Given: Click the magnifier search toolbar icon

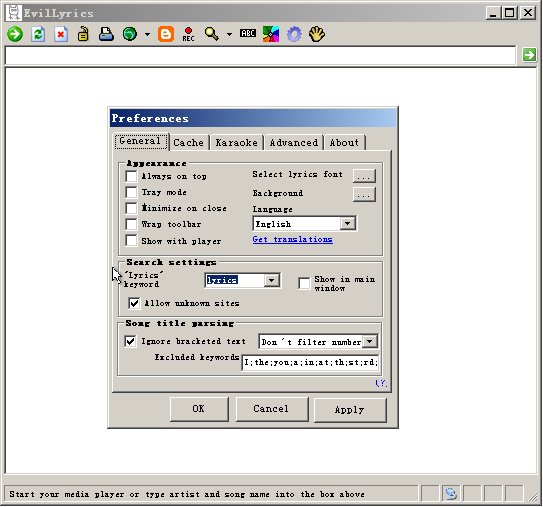Looking at the screenshot, I should coord(212,34).
